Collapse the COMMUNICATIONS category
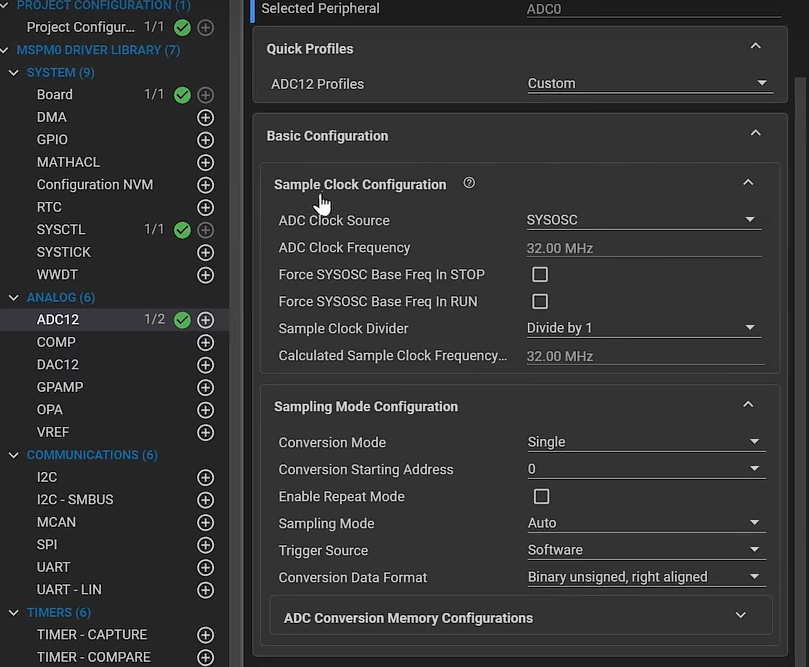Image resolution: width=809 pixels, height=667 pixels. point(14,455)
